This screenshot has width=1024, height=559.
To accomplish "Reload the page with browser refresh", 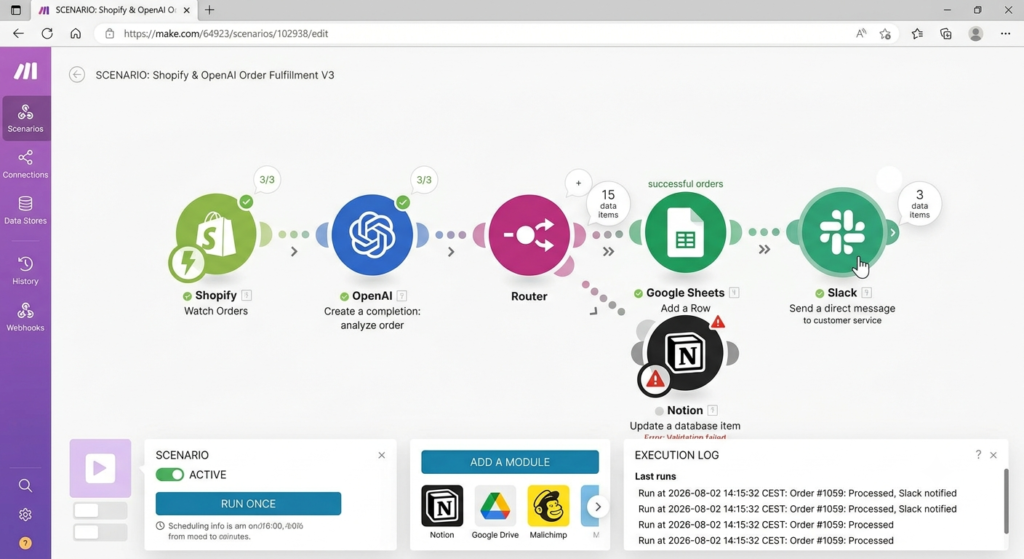I will tap(47, 33).
